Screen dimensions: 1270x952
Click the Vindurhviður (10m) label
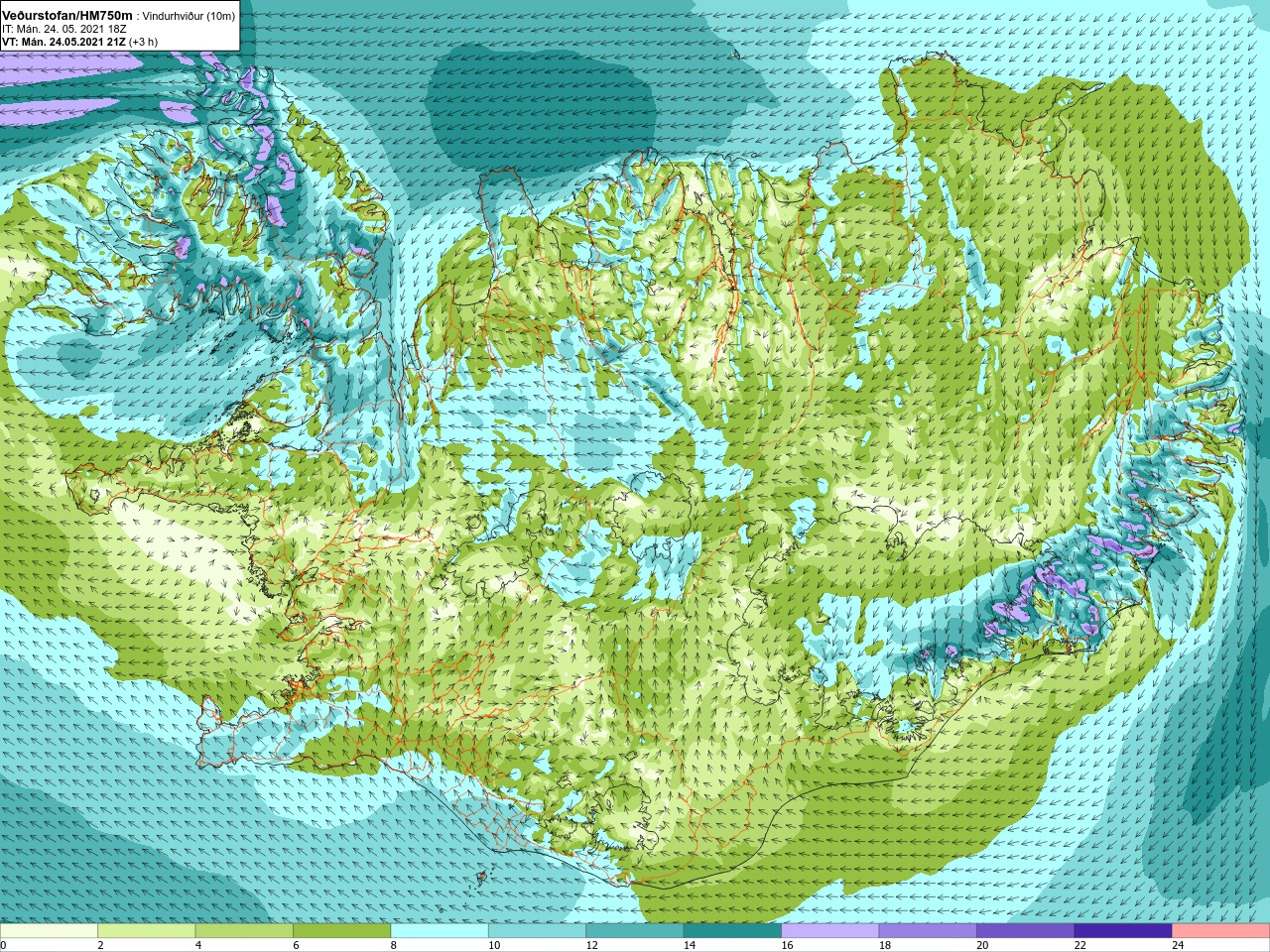pyautogui.click(x=190, y=16)
